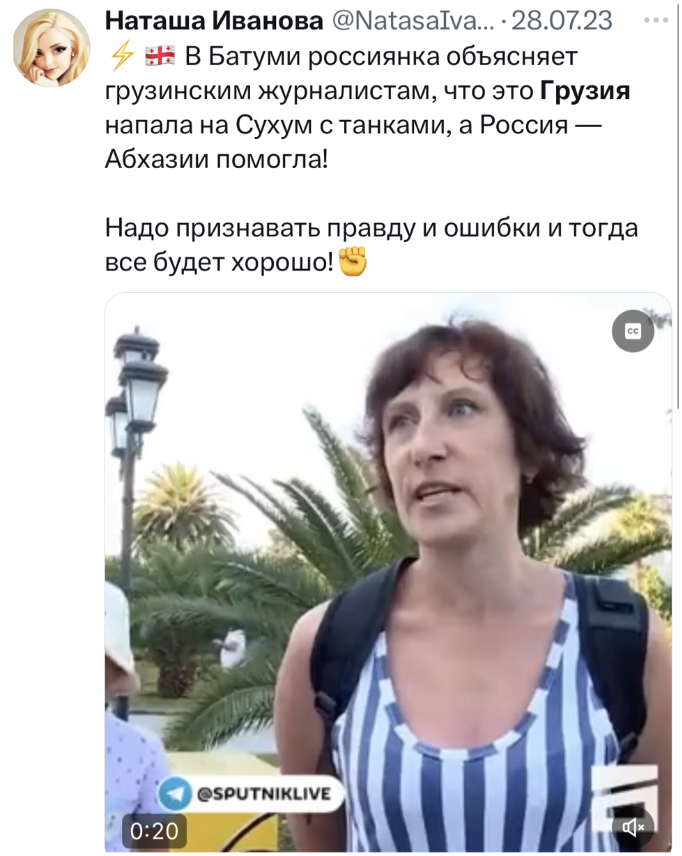The width and height of the screenshot is (682, 856).
Task: Click the bold word Грузия
Action: [x=585, y=91]
